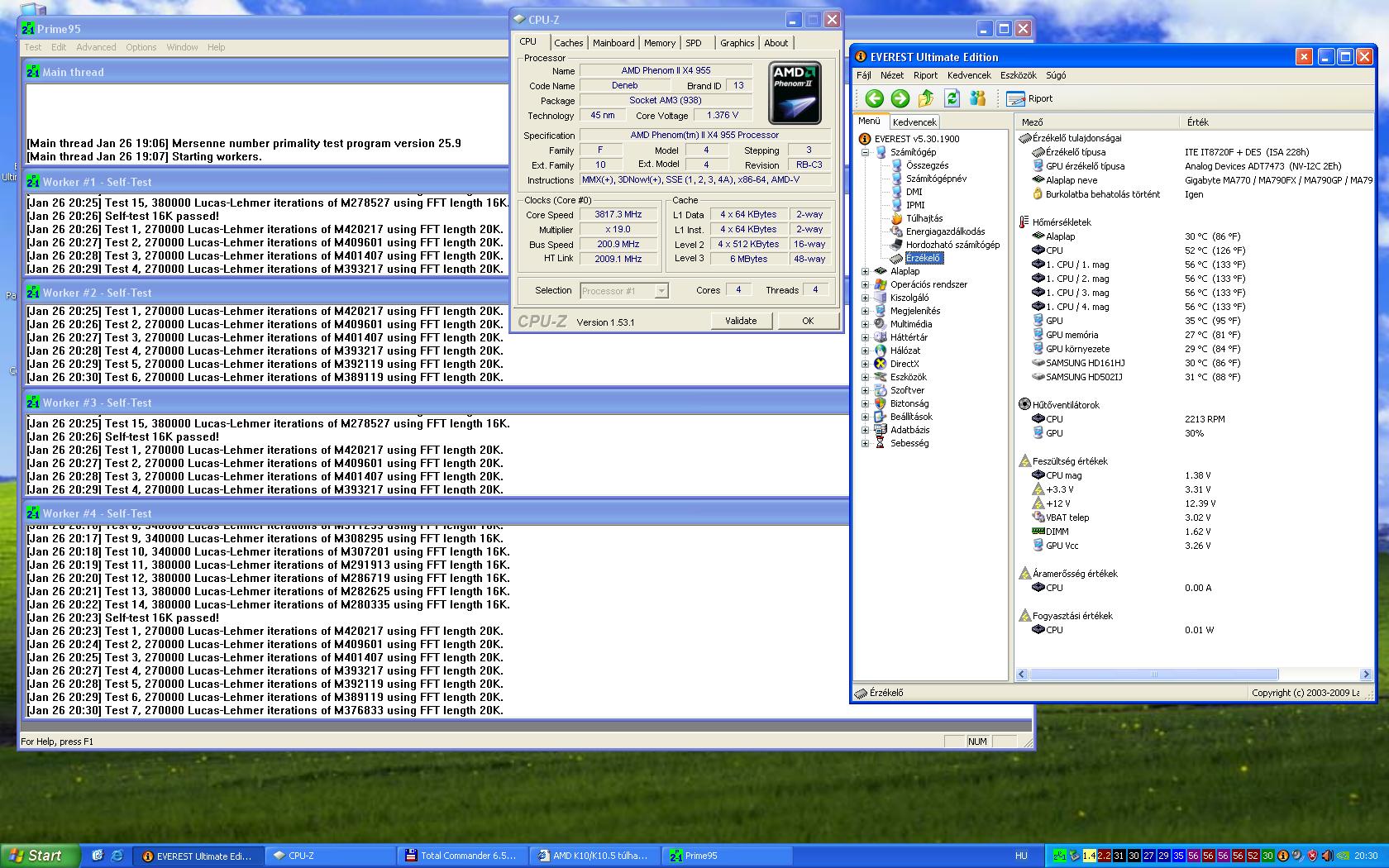1389x868 pixels.
Task: Click the Total Commander taskbar button
Action: click(461, 856)
